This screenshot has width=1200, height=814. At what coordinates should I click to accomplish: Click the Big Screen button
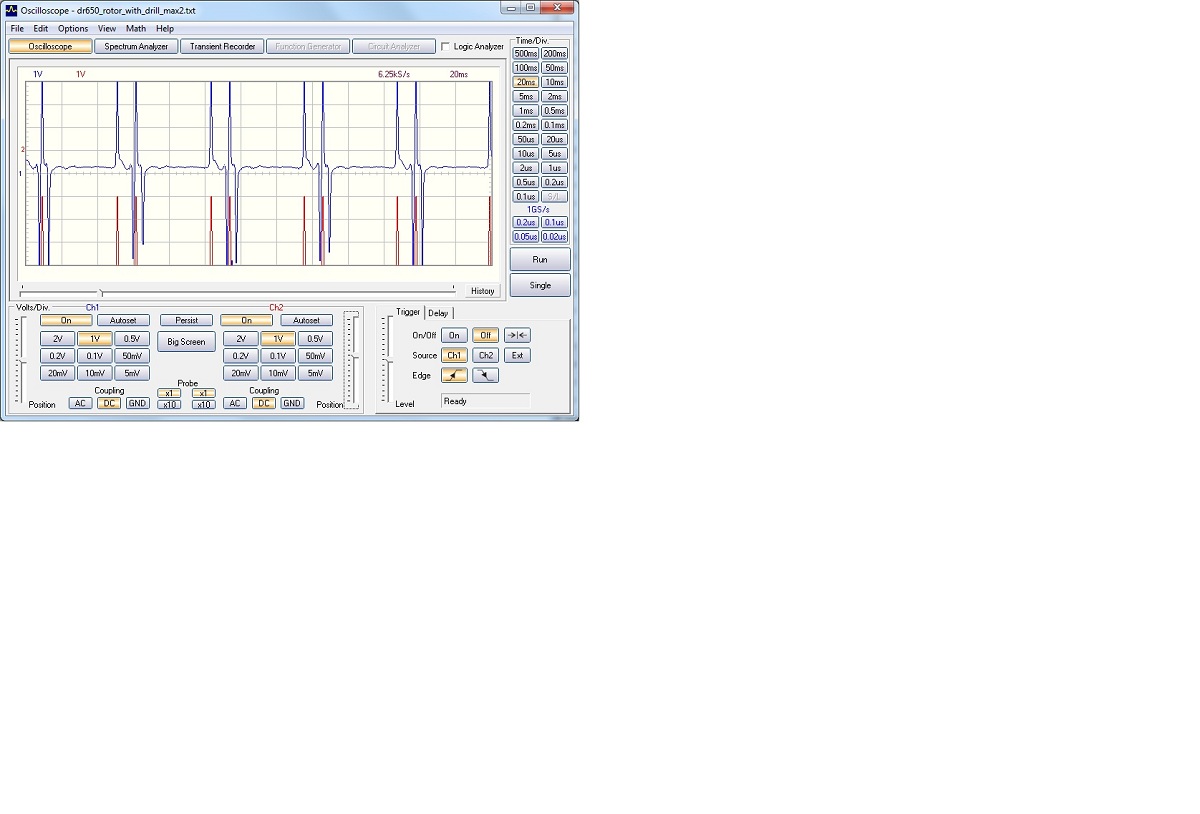pyautogui.click(x=186, y=342)
